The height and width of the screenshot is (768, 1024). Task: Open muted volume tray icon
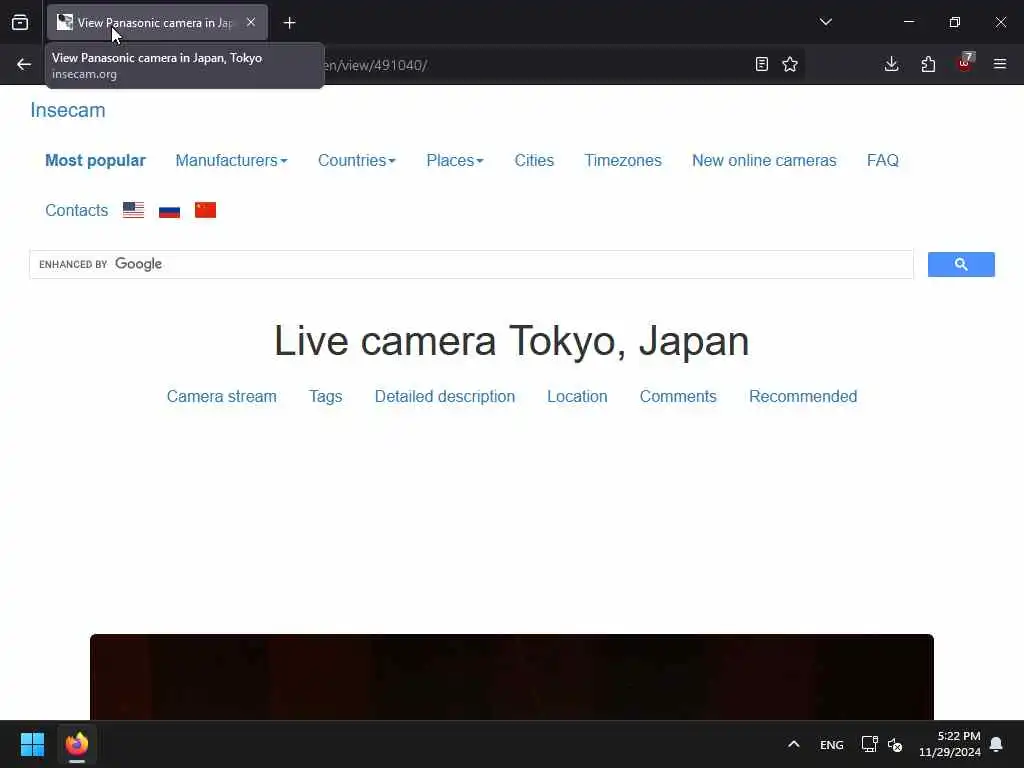click(895, 744)
